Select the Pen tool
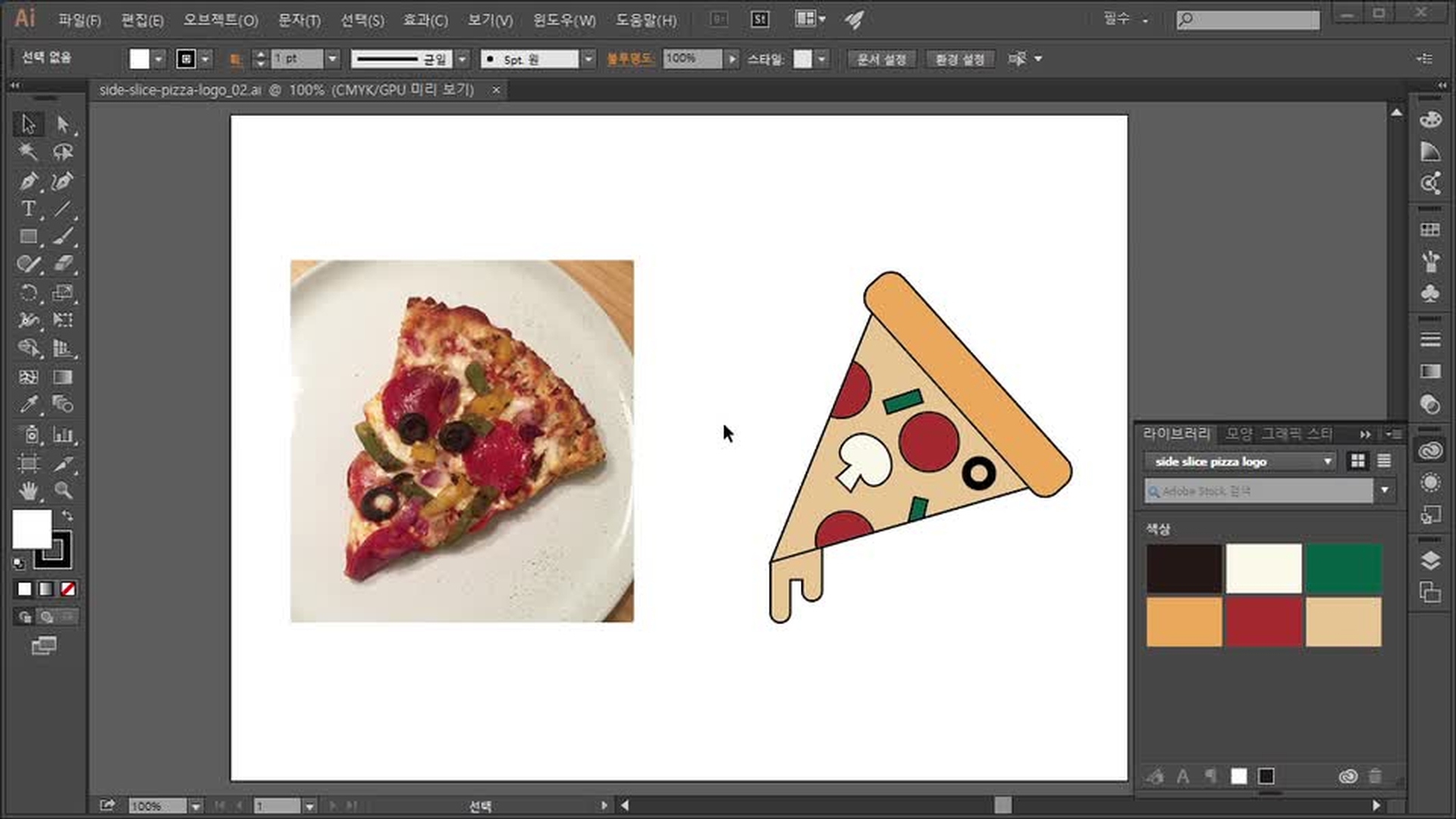Viewport: 1456px width, 819px height. 28,181
